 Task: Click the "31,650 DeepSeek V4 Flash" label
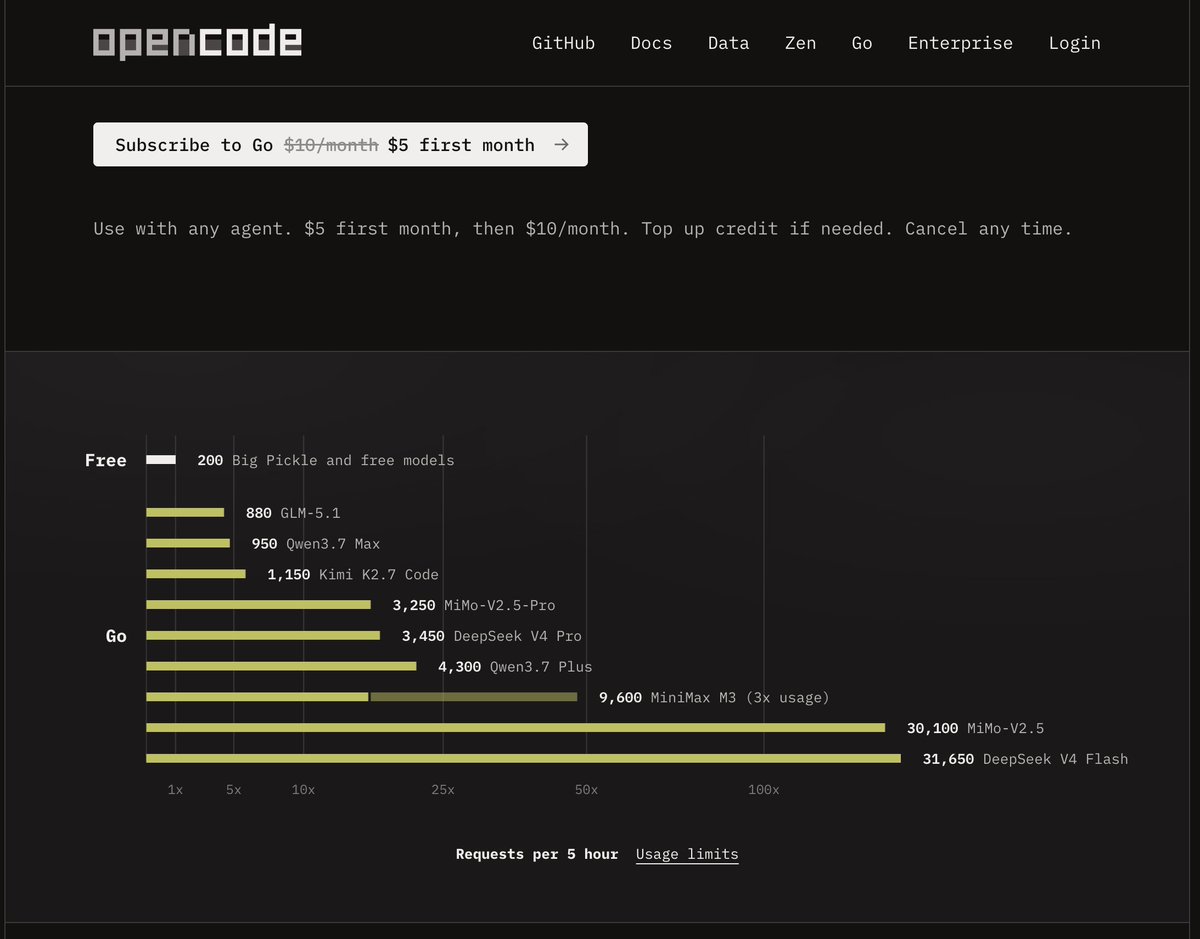[1025, 759]
